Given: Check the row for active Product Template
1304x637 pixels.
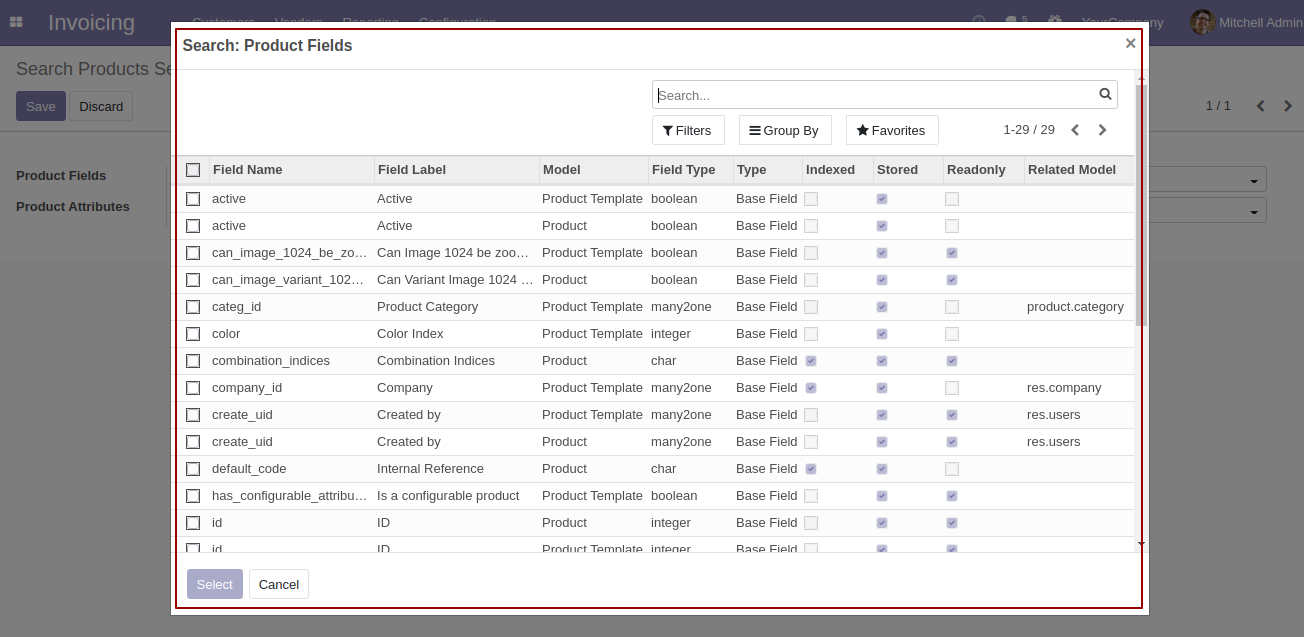Looking at the screenshot, I should point(193,199).
